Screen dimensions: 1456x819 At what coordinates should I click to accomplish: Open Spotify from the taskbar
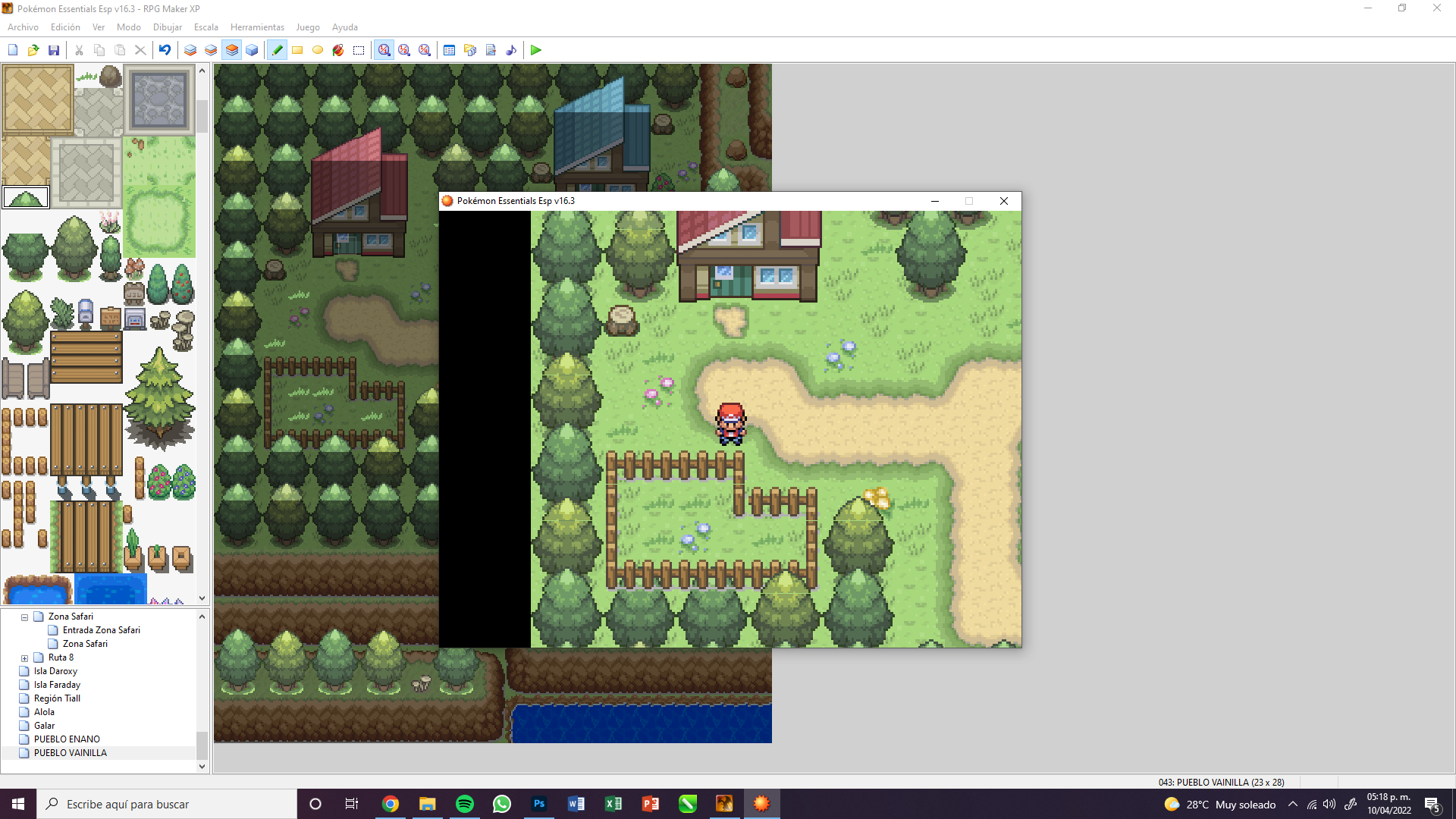465,804
